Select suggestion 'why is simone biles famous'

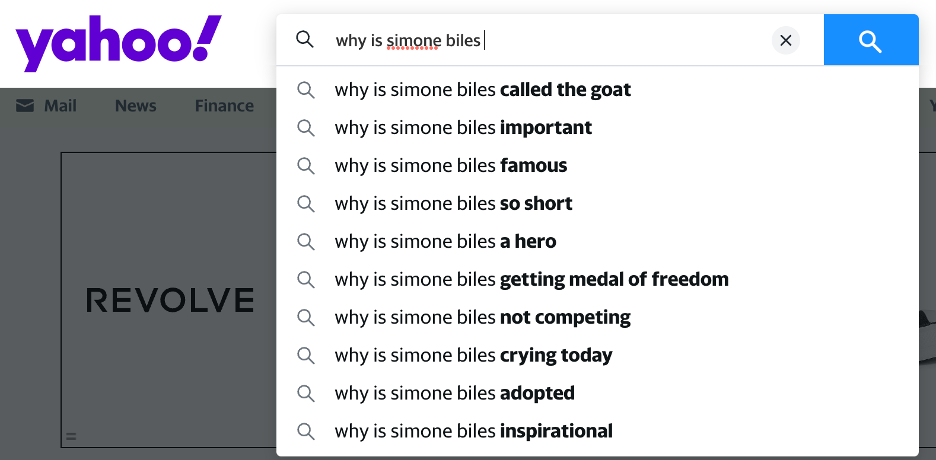451,166
